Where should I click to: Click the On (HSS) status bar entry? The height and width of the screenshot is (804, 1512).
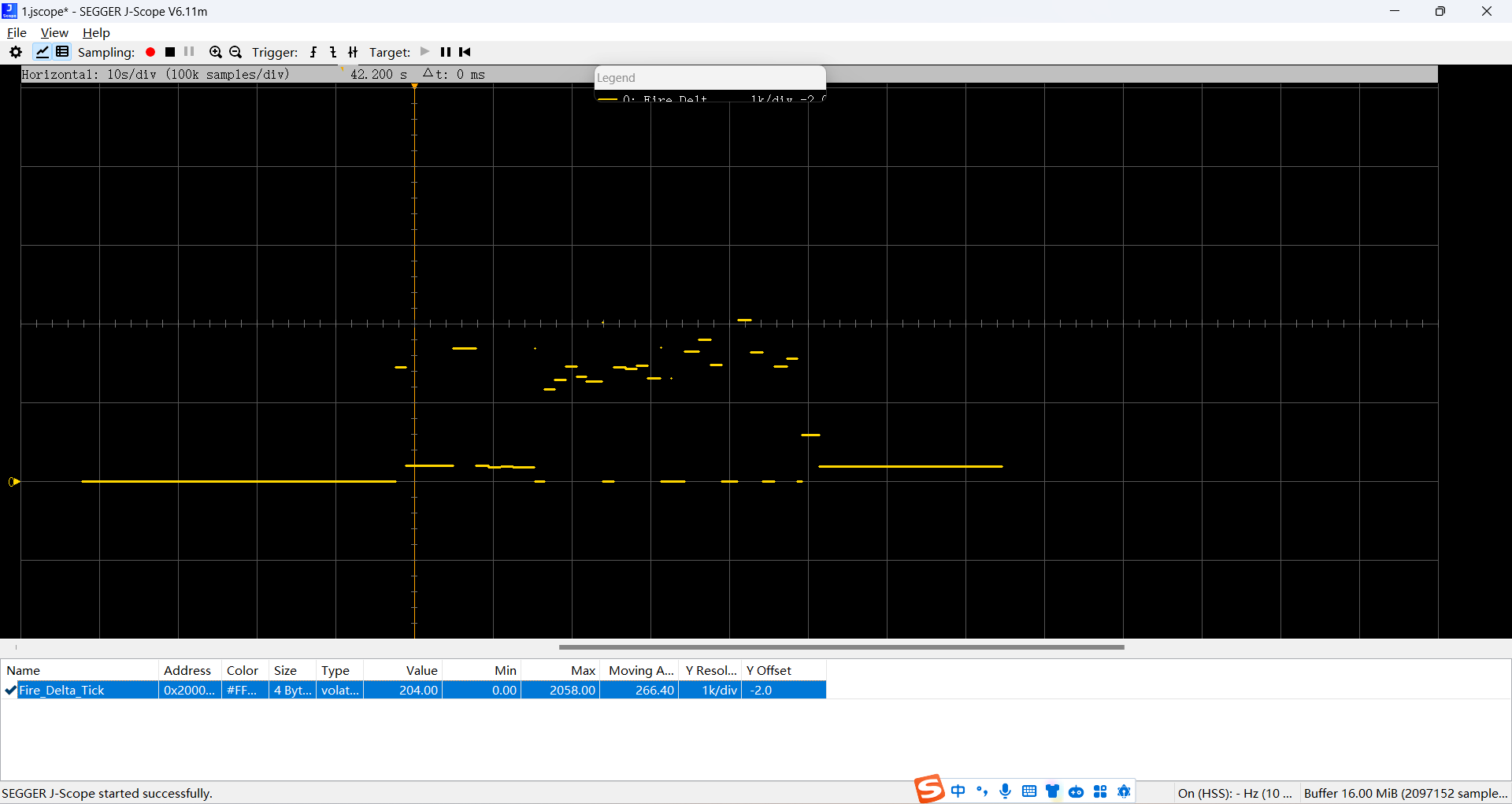click(1235, 793)
